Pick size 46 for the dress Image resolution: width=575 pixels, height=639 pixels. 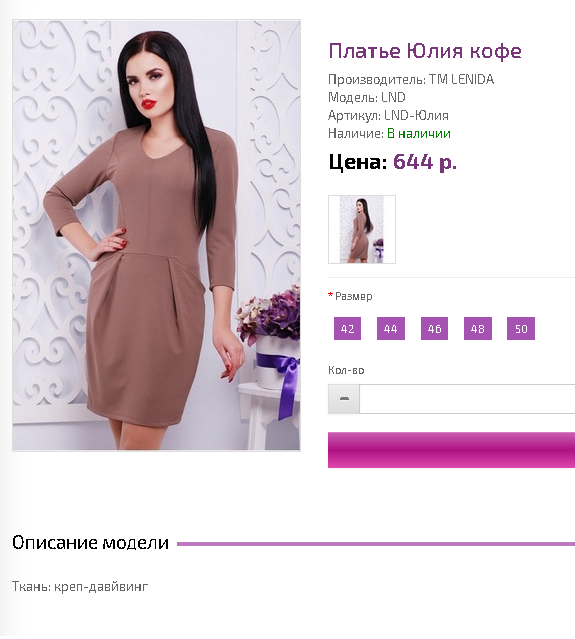coord(434,328)
